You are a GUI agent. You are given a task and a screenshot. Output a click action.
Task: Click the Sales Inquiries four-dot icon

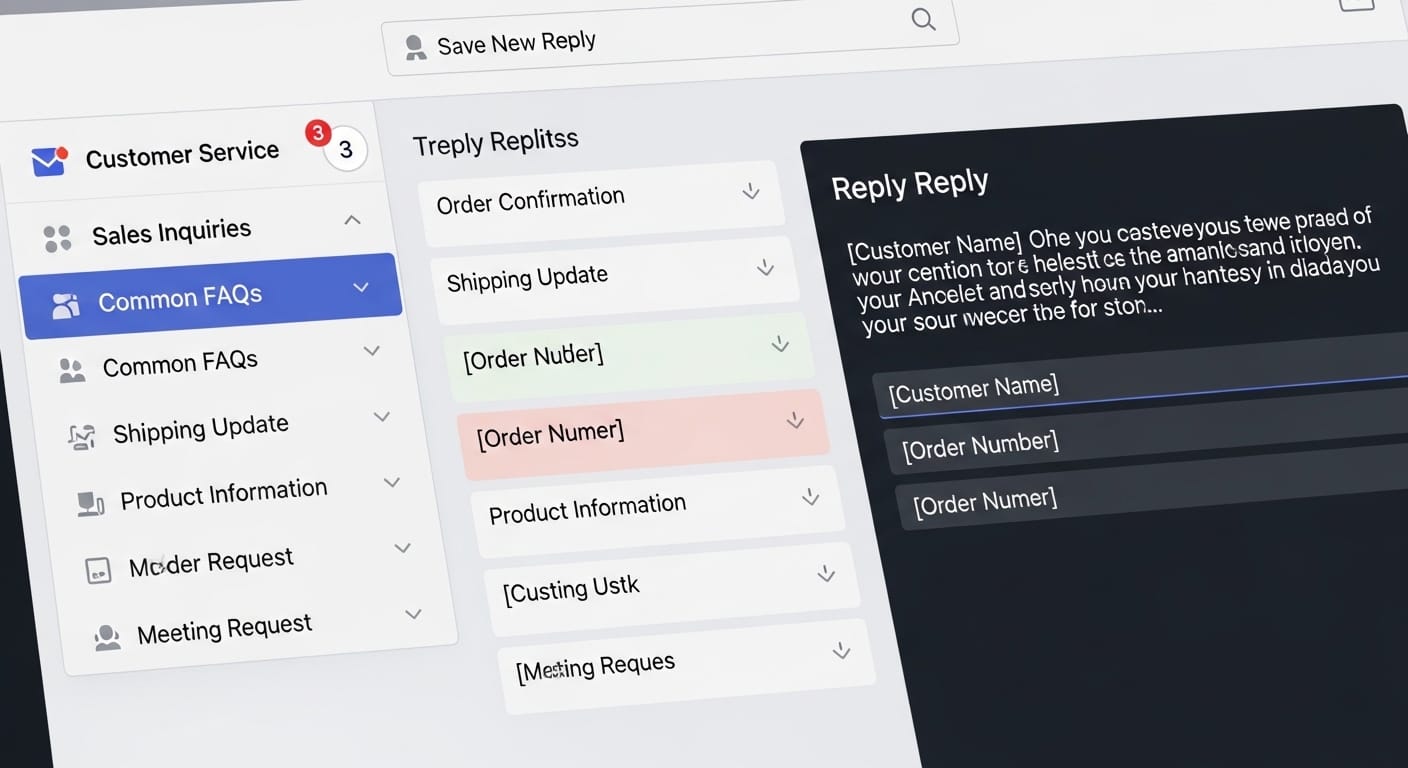(58, 238)
